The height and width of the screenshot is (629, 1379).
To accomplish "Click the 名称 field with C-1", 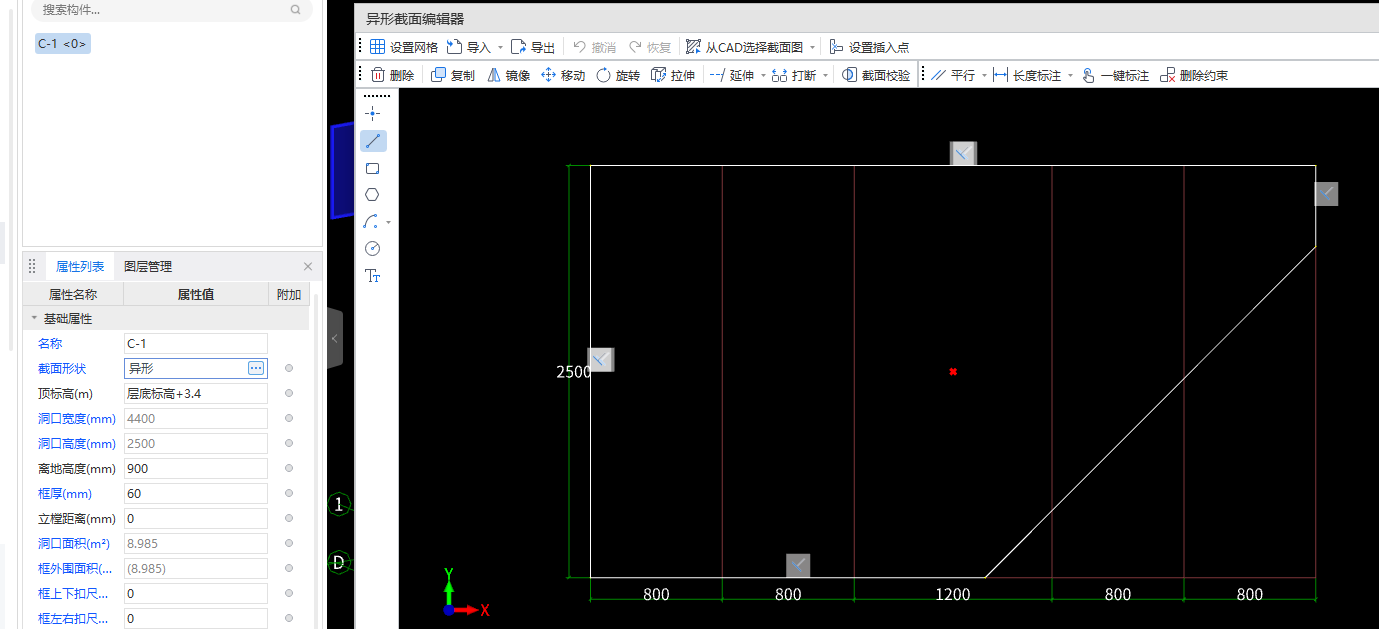I will 196,343.
